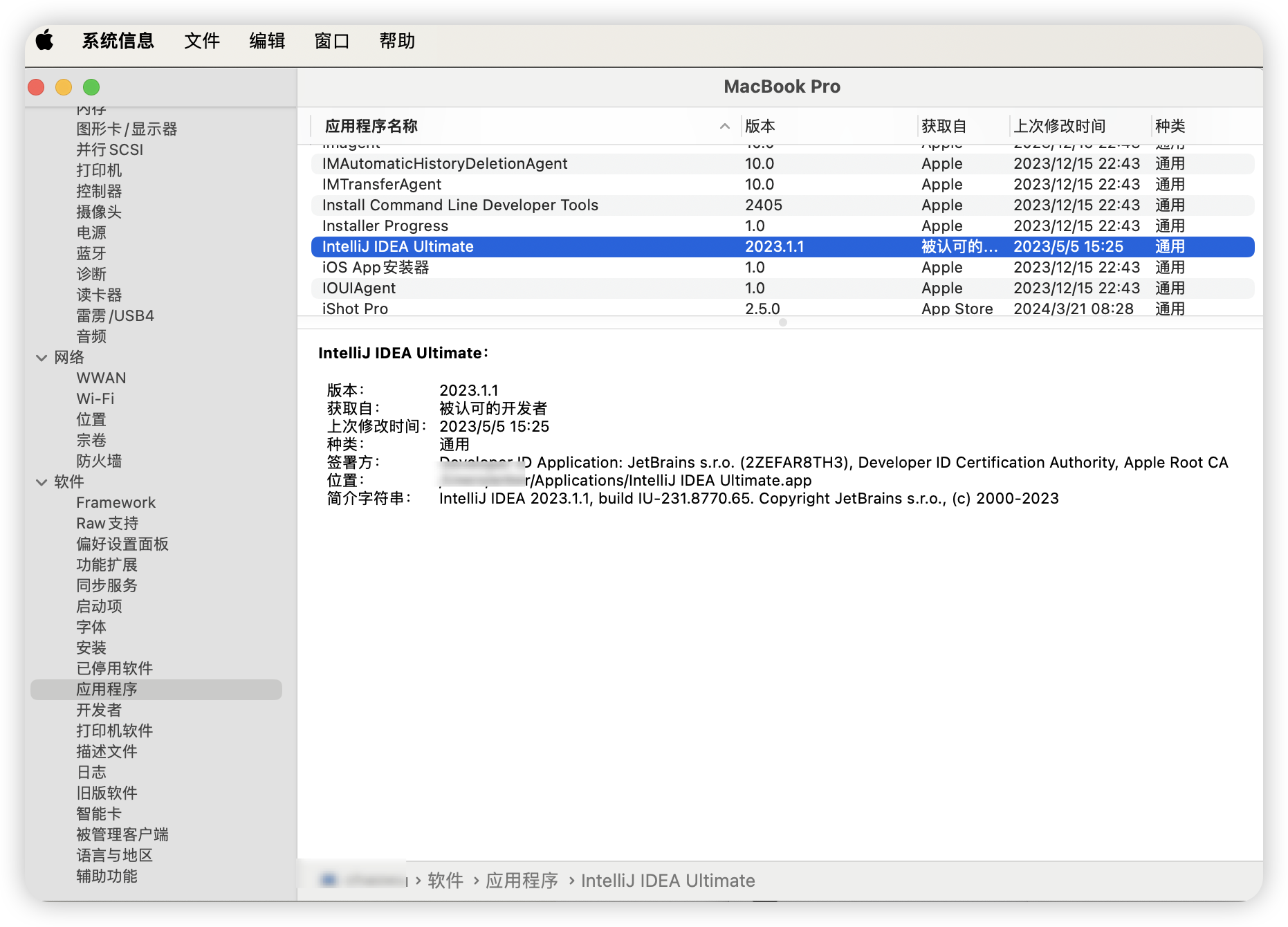
Task: Sort by 上次修改时间 column header
Action: pyautogui.click(x=1059, y=126)
